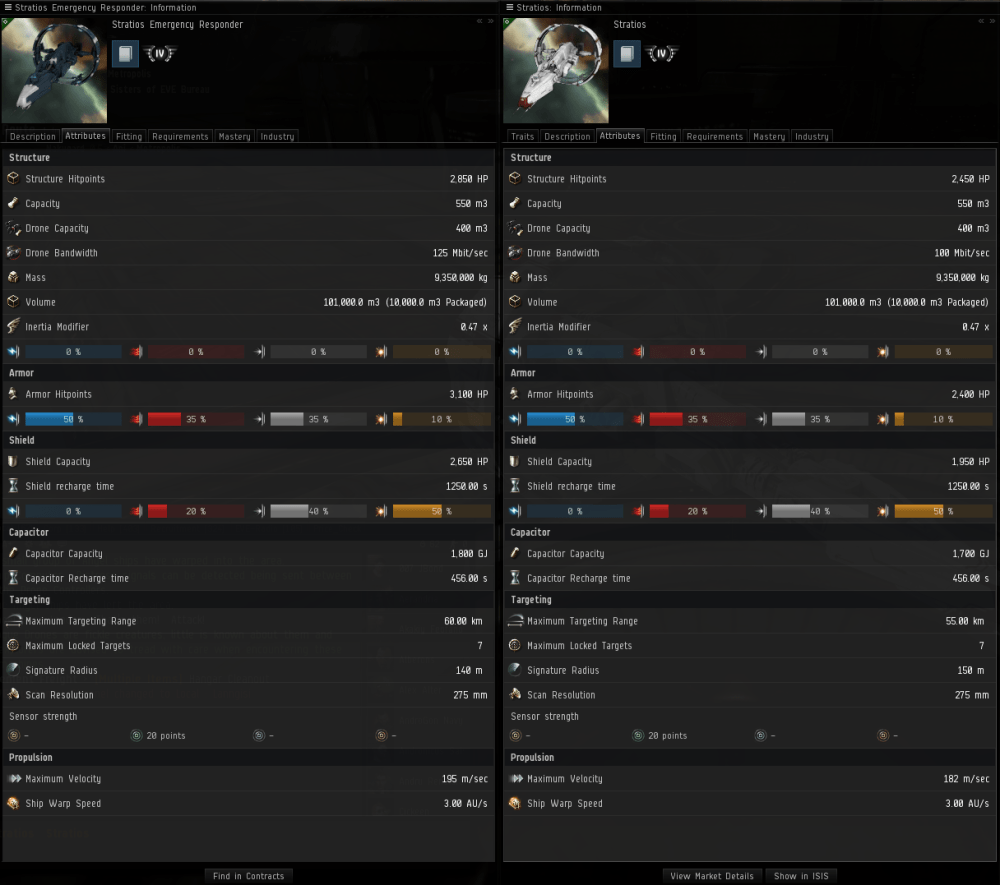Switch to the Fitting tab
Viewport: 1000px width, 885px height.
(x=128, y=136)
